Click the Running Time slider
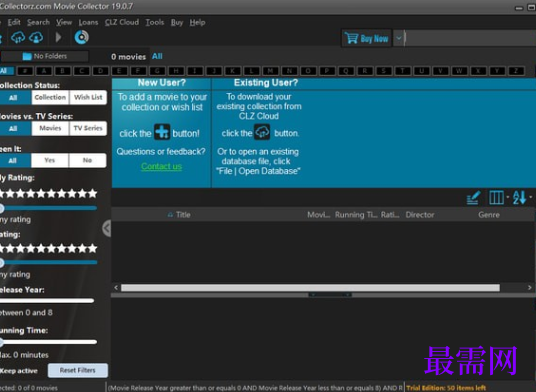This screenshot has width=536, height=392. (49, 342)
